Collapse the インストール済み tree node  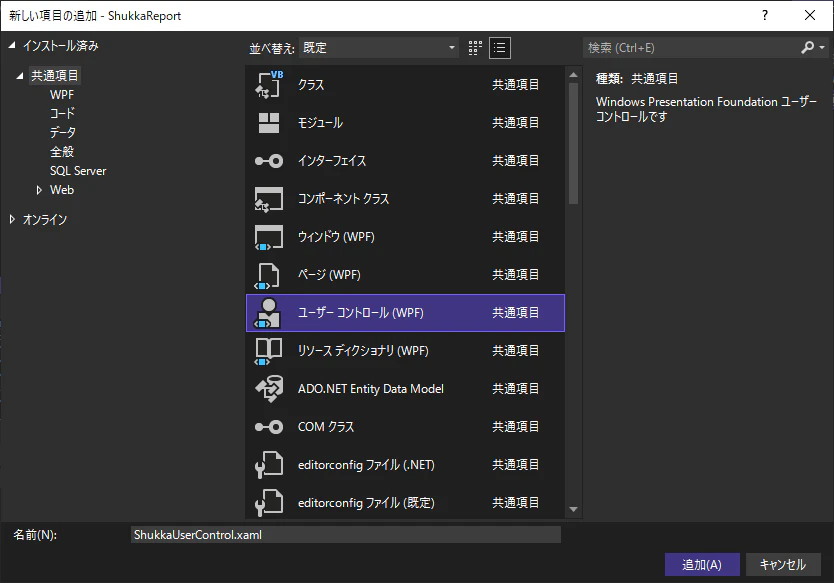point(12,46)
